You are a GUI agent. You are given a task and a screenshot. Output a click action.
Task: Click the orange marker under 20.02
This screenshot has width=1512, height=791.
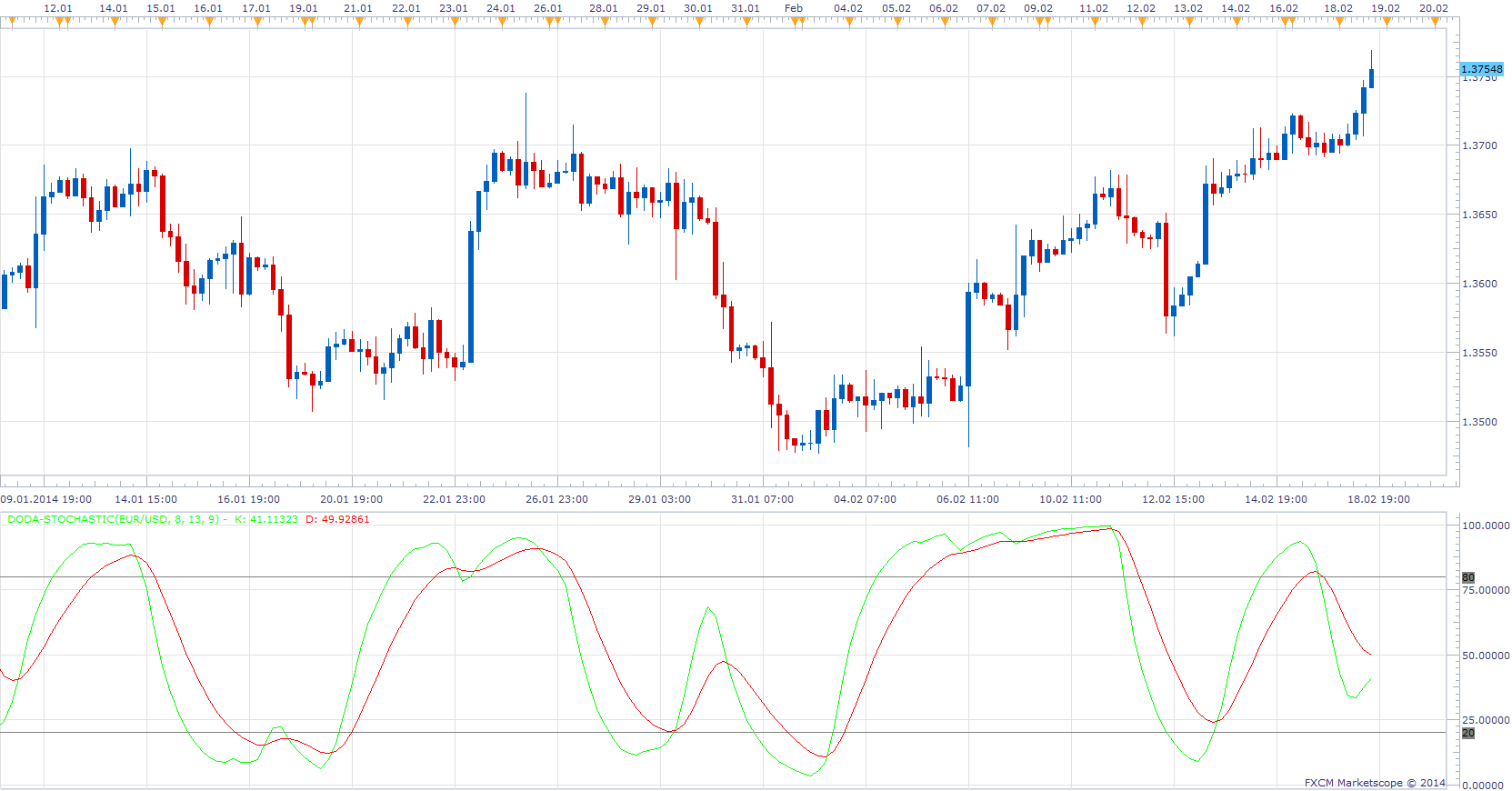1435,23
